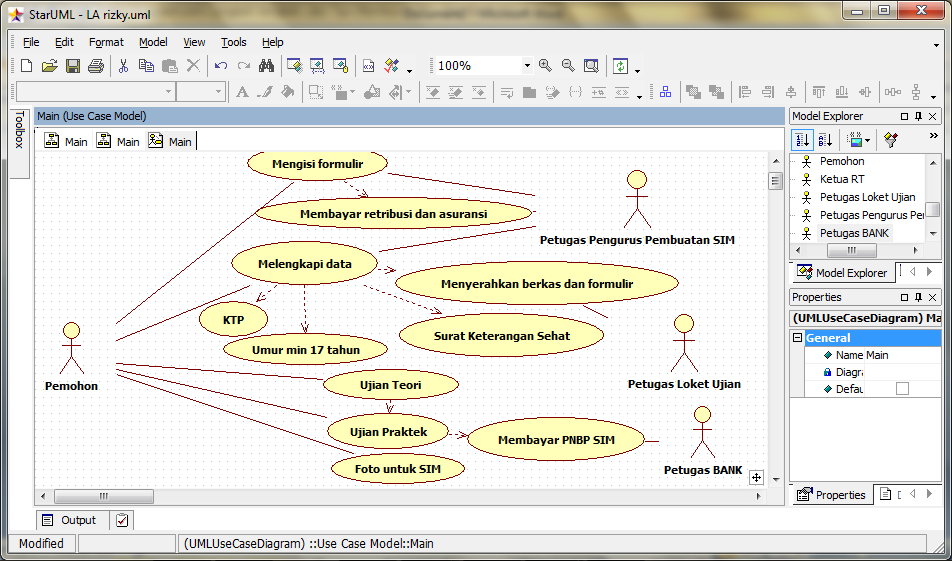Select Petugas BANK in Model Explorer
The image size is (952, 561).
coord(854,233)
